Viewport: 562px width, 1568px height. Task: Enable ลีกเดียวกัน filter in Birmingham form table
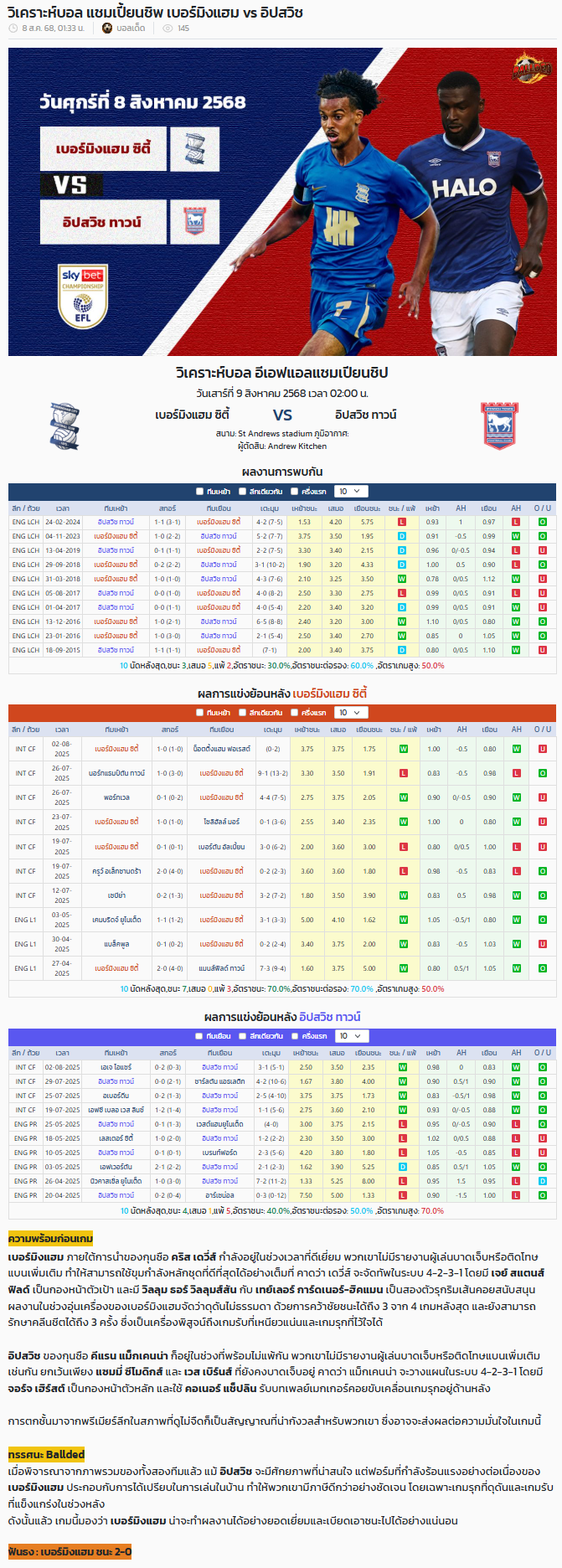(242, 713)
